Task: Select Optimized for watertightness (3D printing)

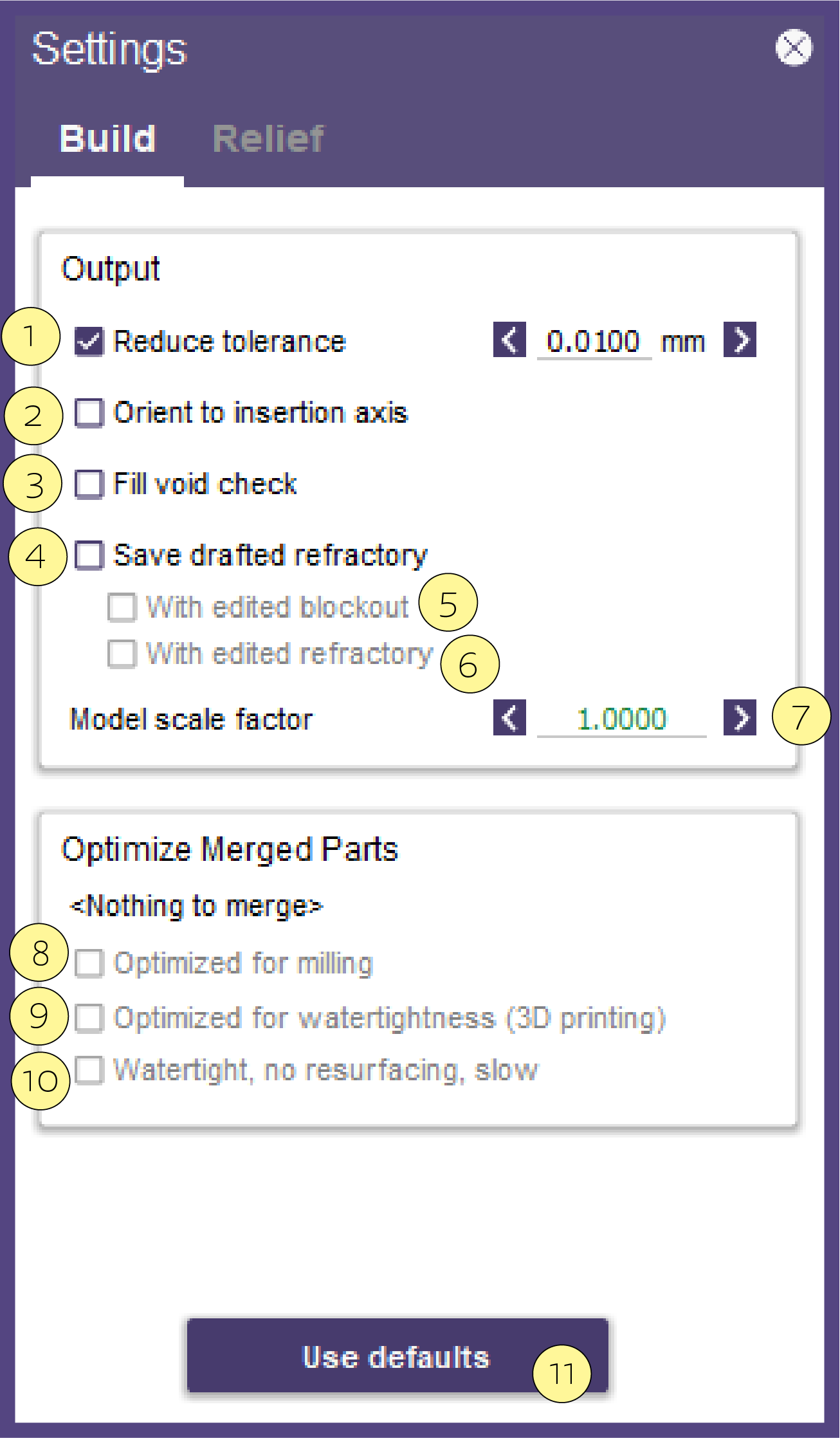Action: click(89, 1018)
